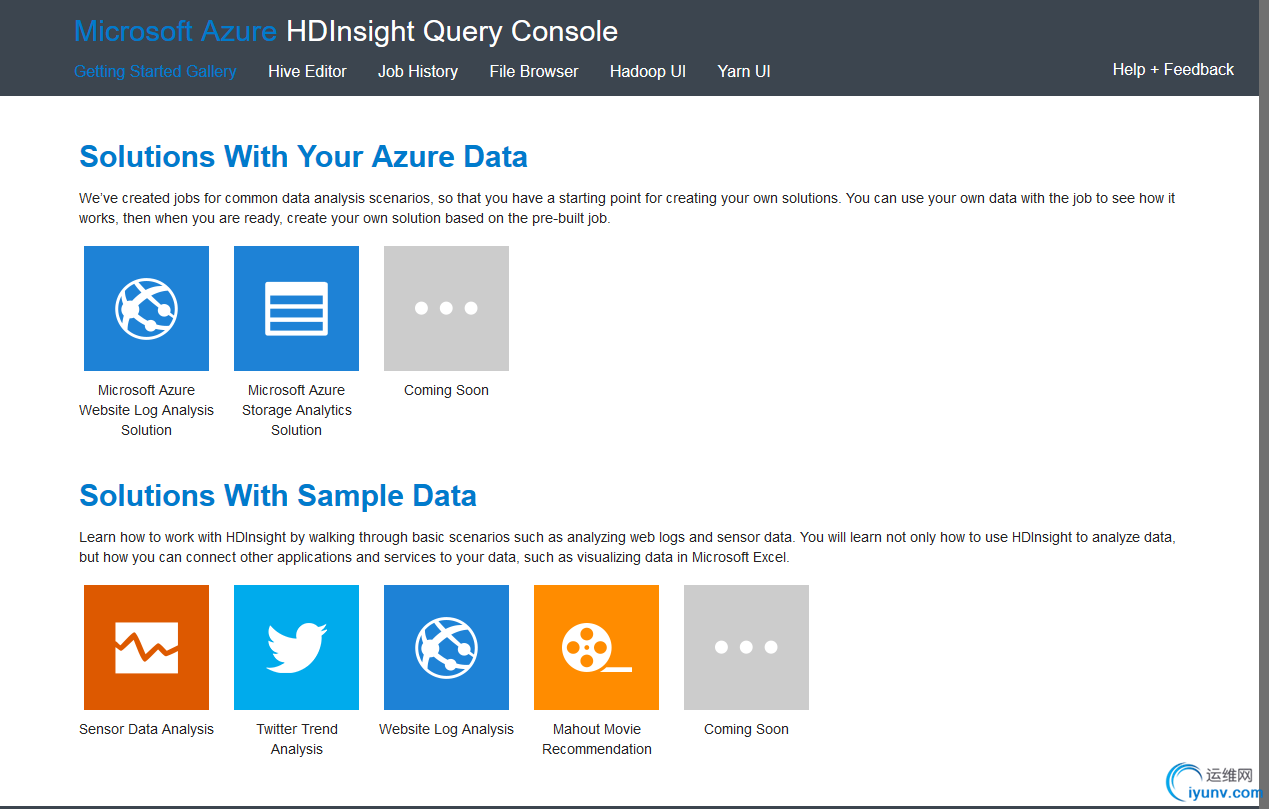The width and height of the screenshot is (1269, 809).
Task: Open the Hive Editor tab
Action: point(307,71)
